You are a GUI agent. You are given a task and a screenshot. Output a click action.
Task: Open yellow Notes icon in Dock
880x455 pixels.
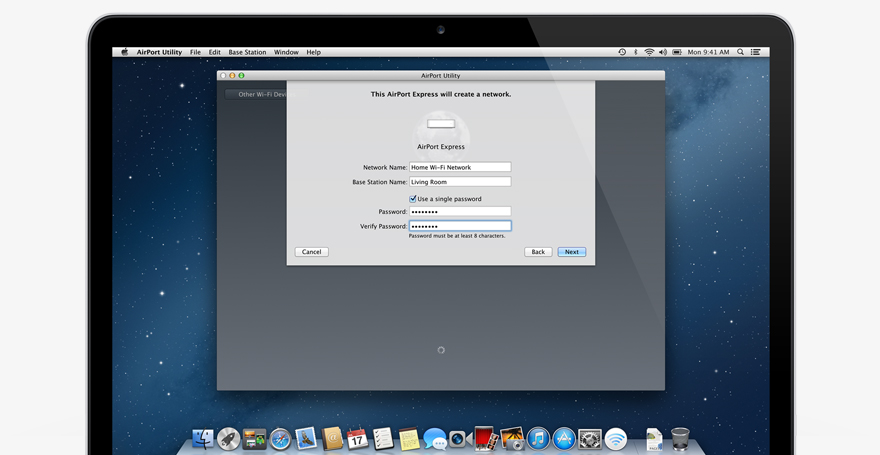tap(409, 439)
